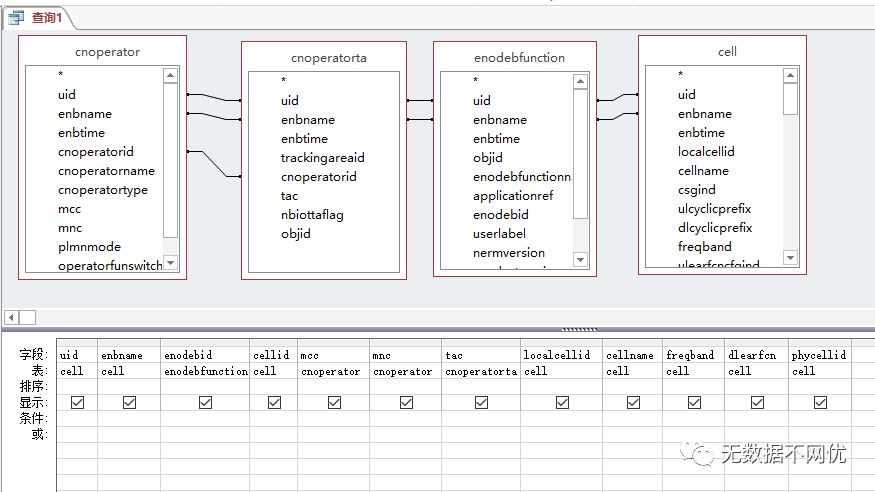
Task: Select applicationref in enodebfunction table
Action: click(513, 196)
